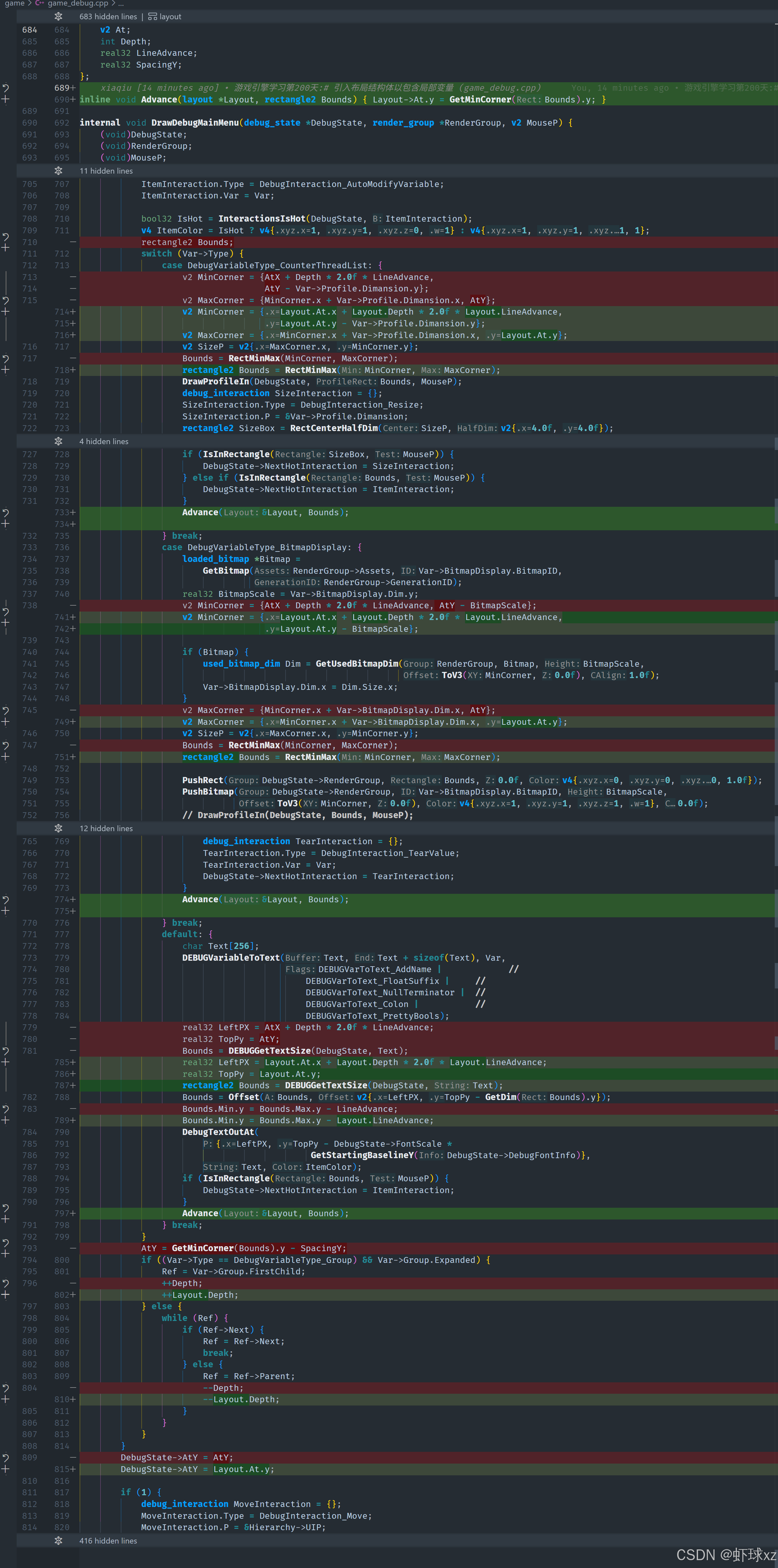Stage the added inline Advance function change
This screenshot has height=1568, width=778.
click(x=6, y=99)
